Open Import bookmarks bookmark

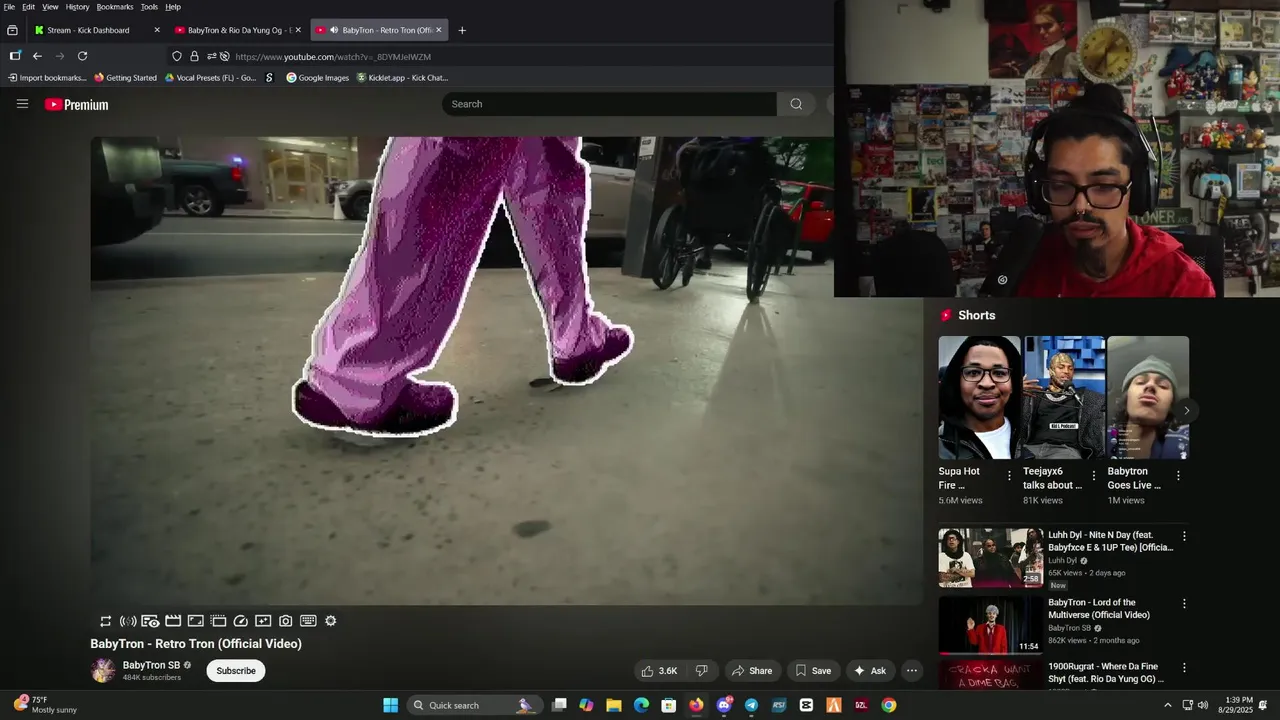(47, 78)
